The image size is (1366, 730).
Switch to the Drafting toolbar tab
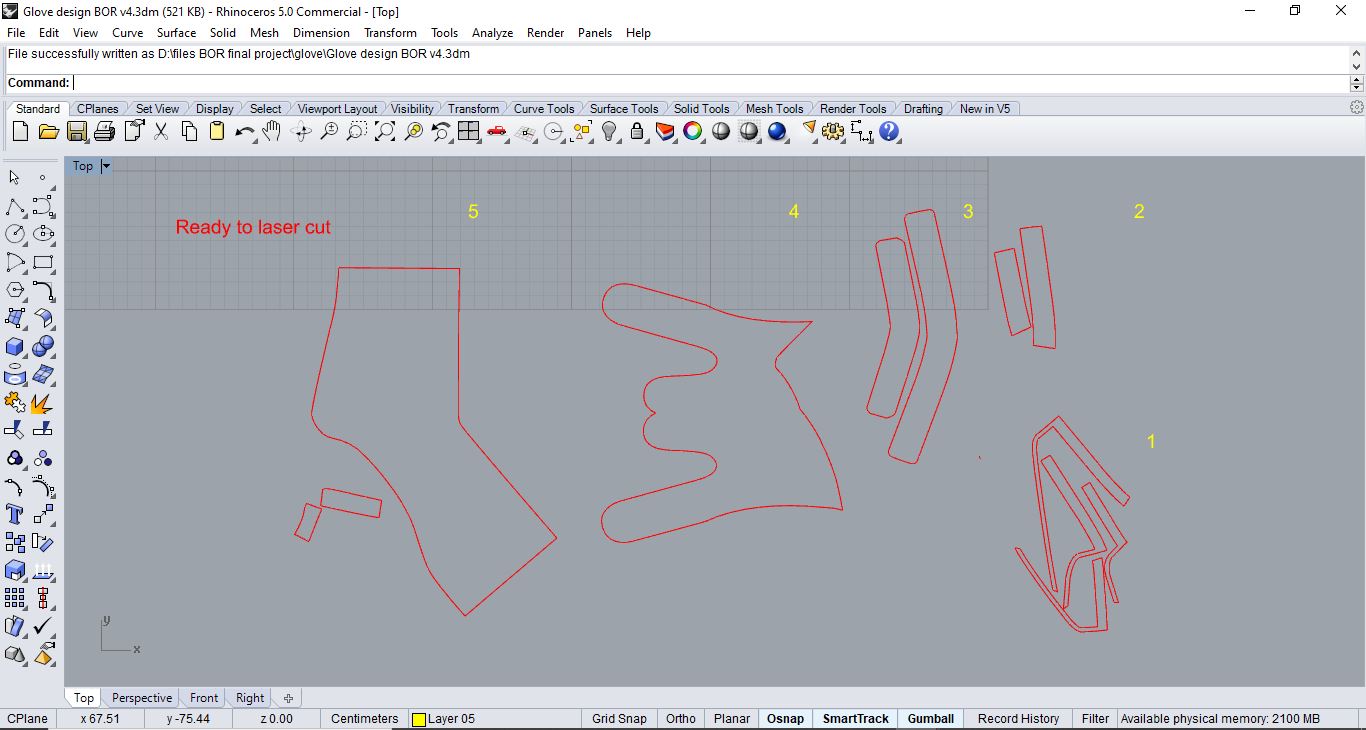923,109
